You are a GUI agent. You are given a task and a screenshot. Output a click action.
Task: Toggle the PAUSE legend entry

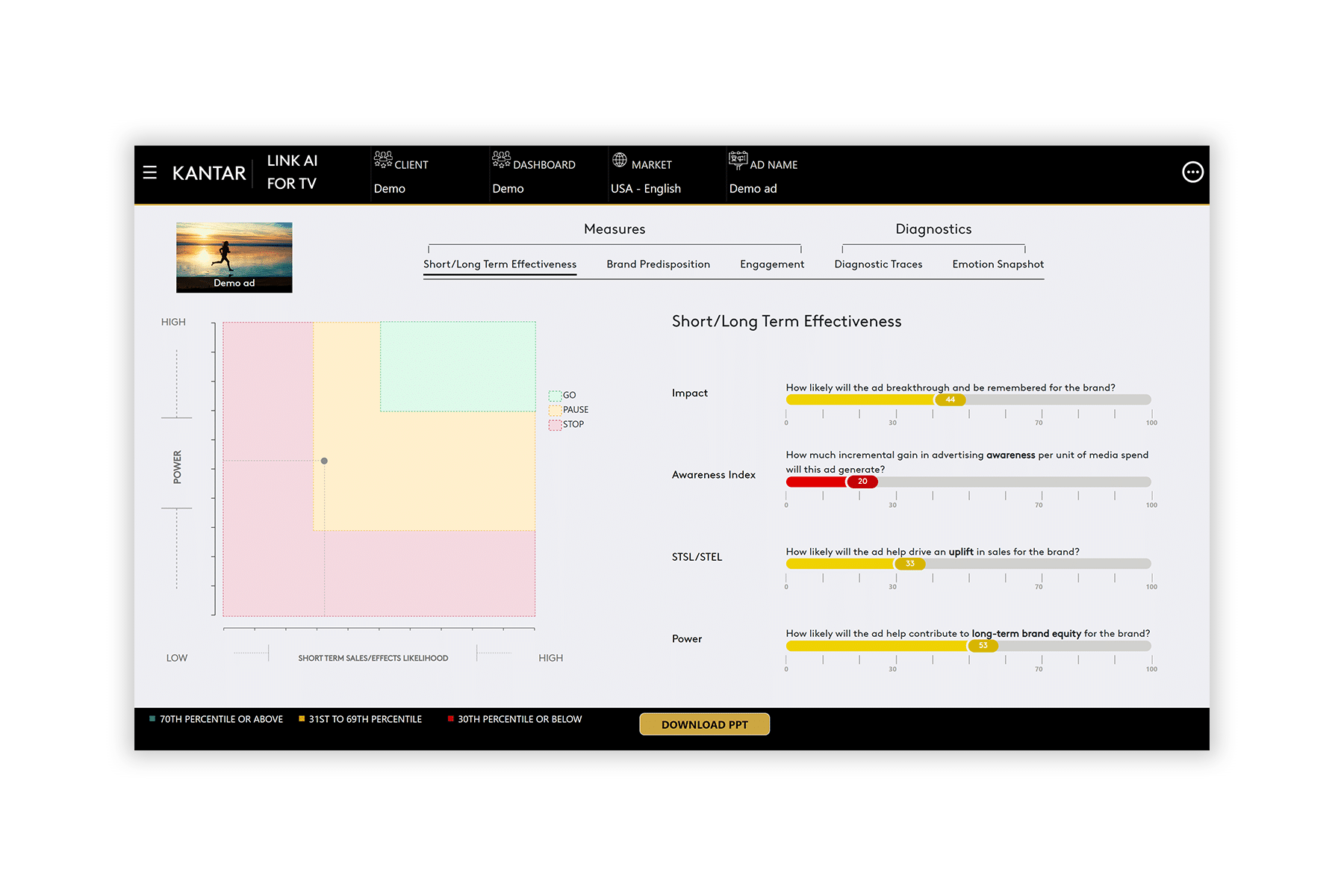tap(570, 409)
